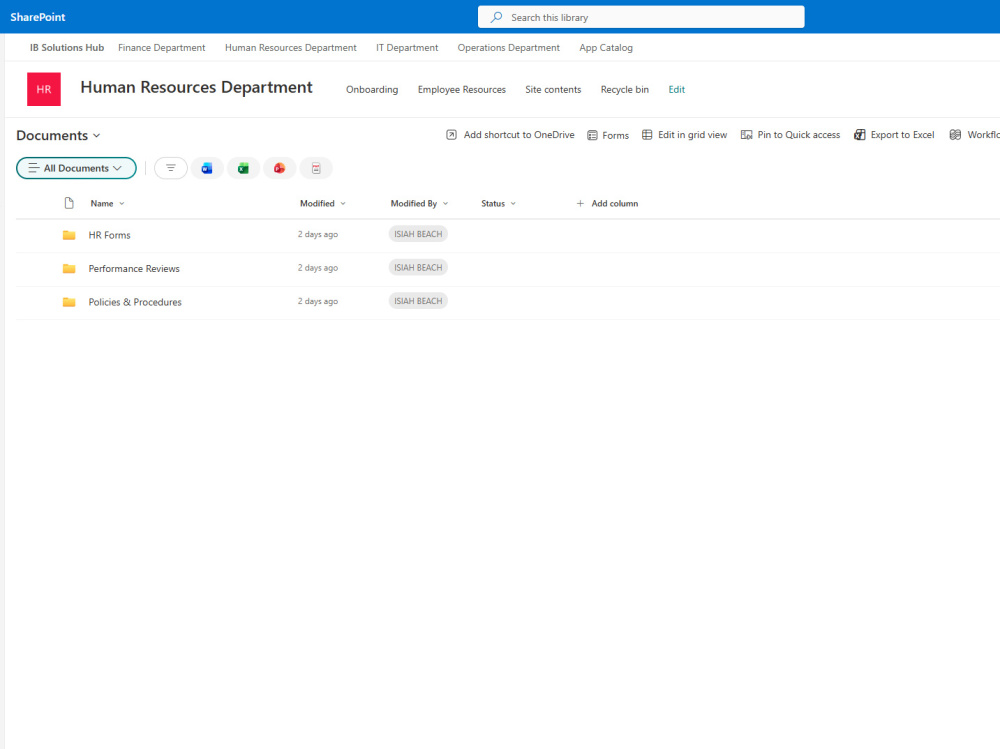This screenshot has height=749, width=1000.
Task: Open the Status column dropdown
Action: point(498,204)
